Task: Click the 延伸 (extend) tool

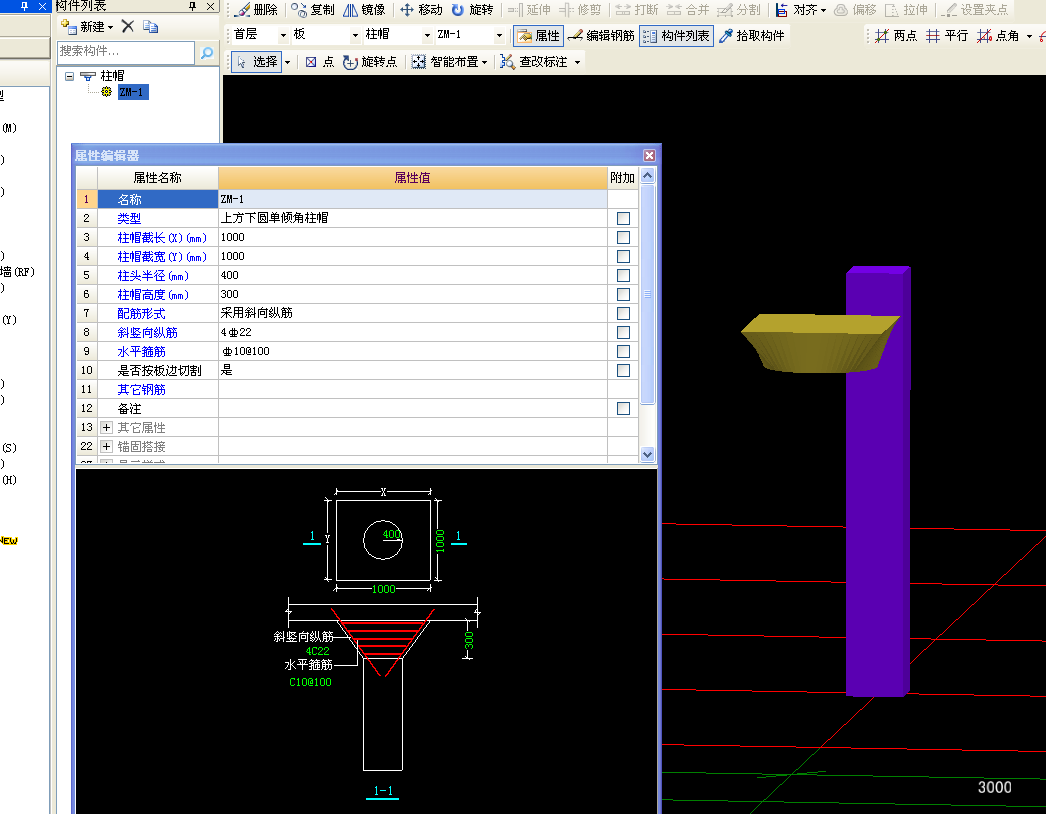Action: point(529,10)
